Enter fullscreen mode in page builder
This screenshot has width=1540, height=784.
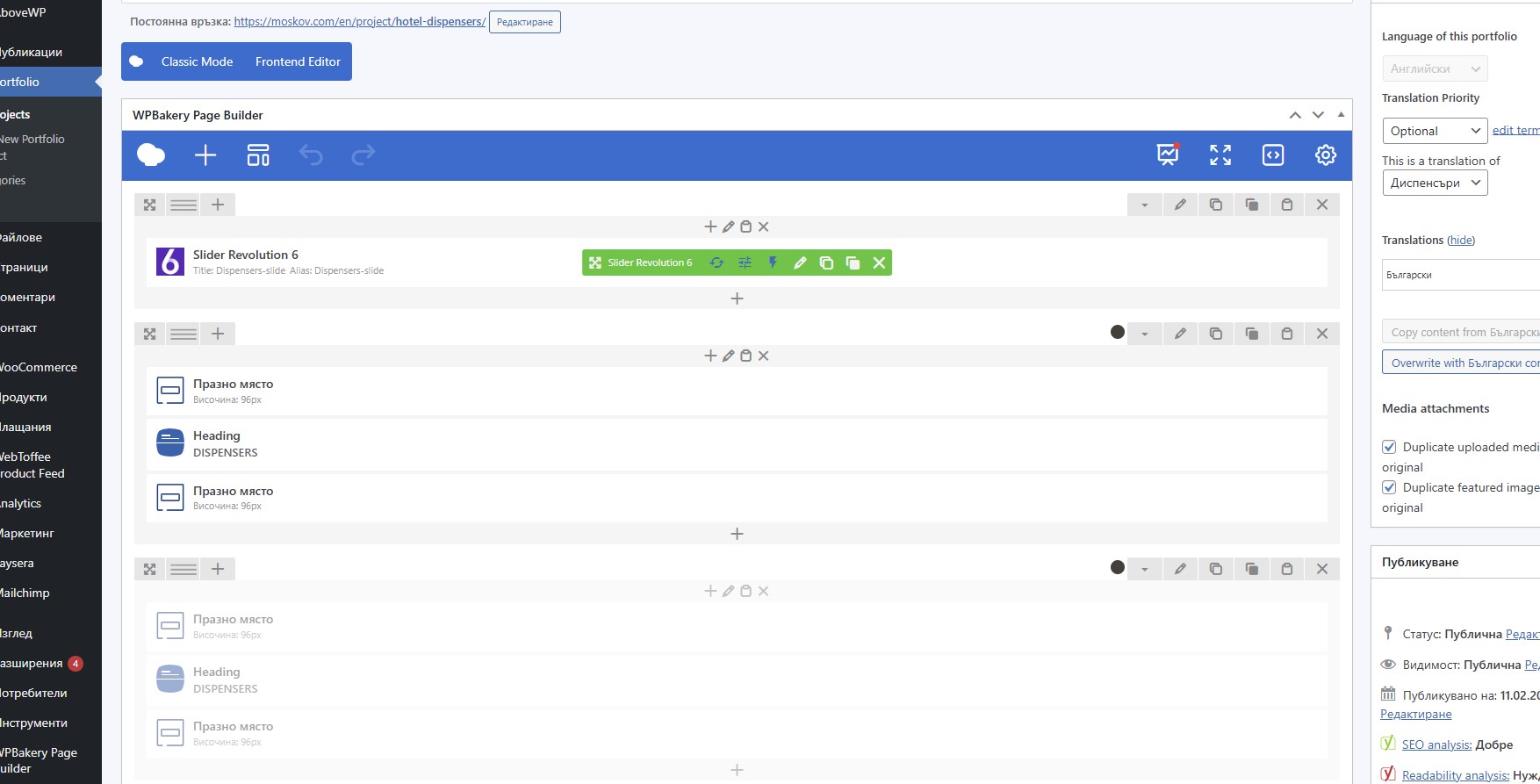coord(1220,155)
